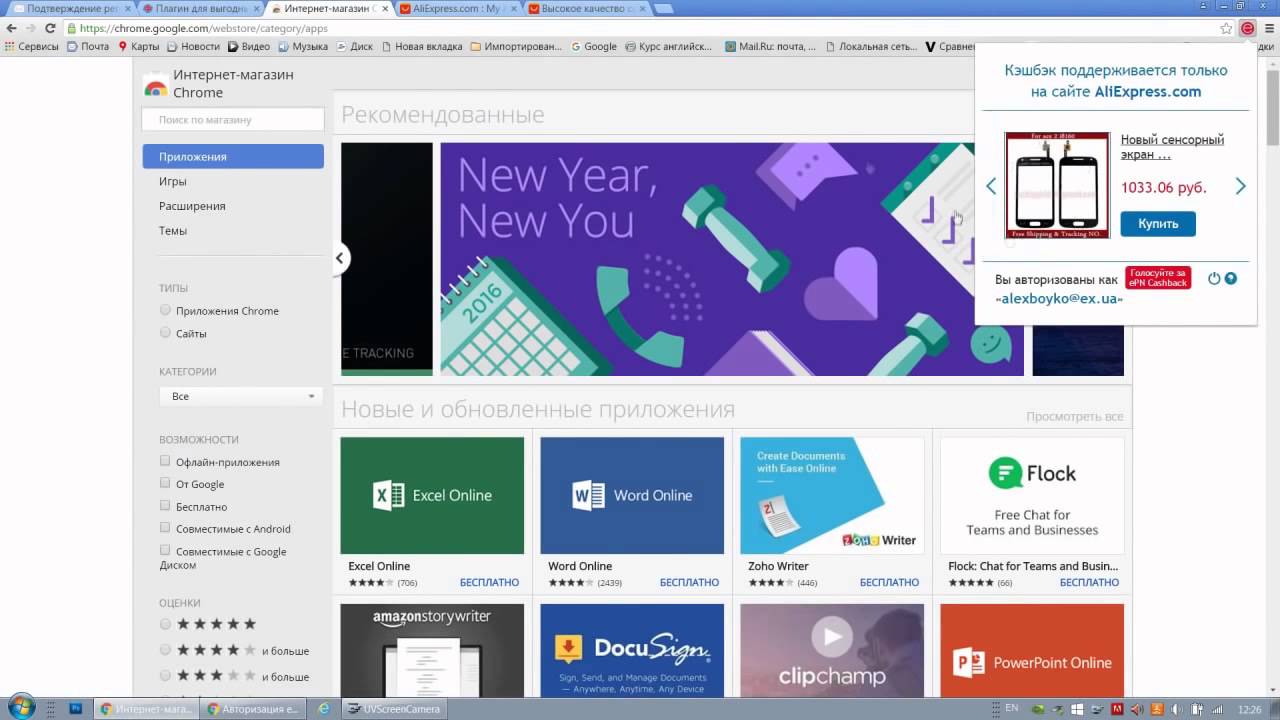The width and height of the screenshot is (1280, 720).
Task: Open the 'Импортирован...' bookmarks folder
Action: (x=516, y=46)
